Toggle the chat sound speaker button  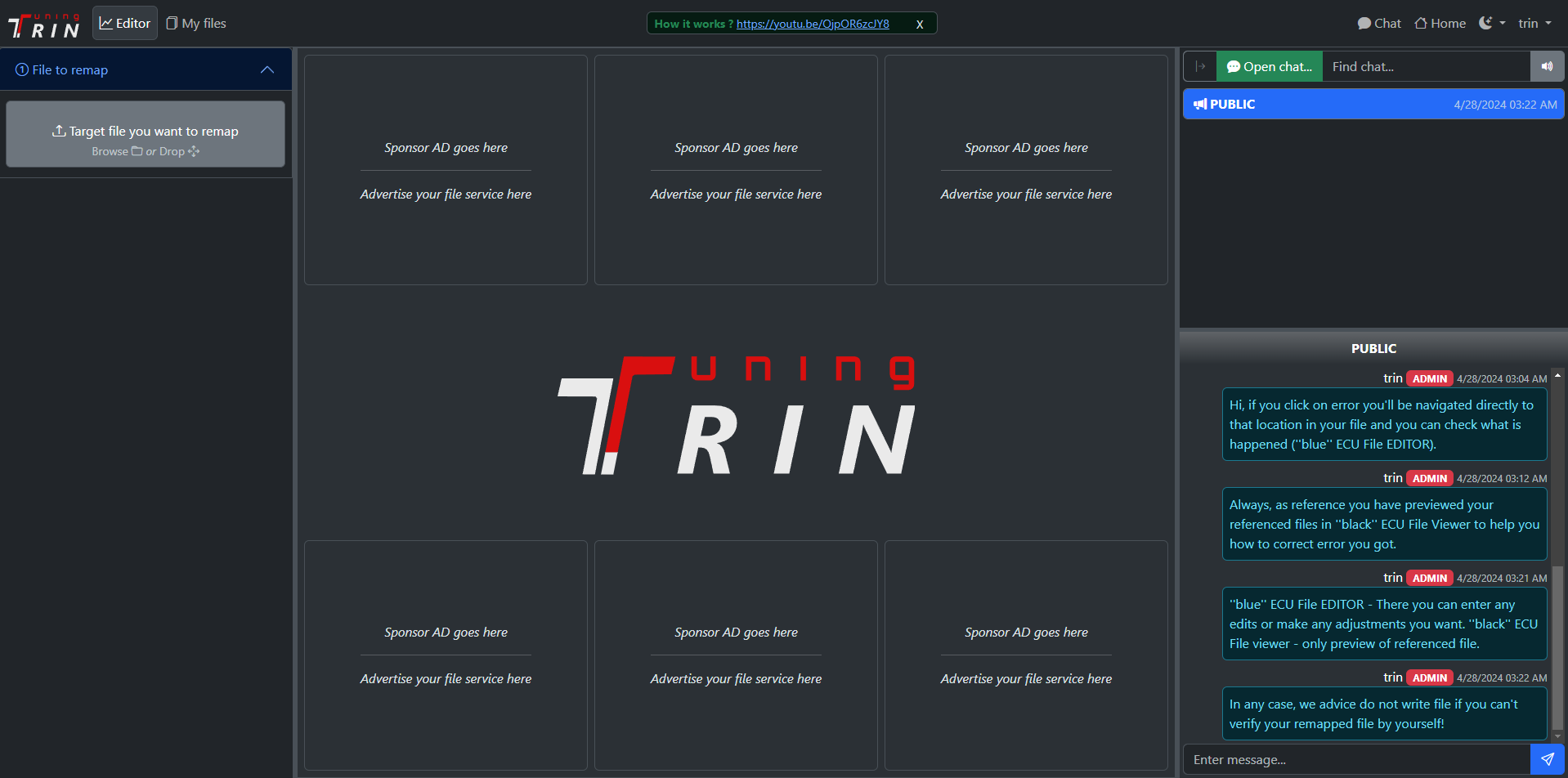[x=1547, y=67]
